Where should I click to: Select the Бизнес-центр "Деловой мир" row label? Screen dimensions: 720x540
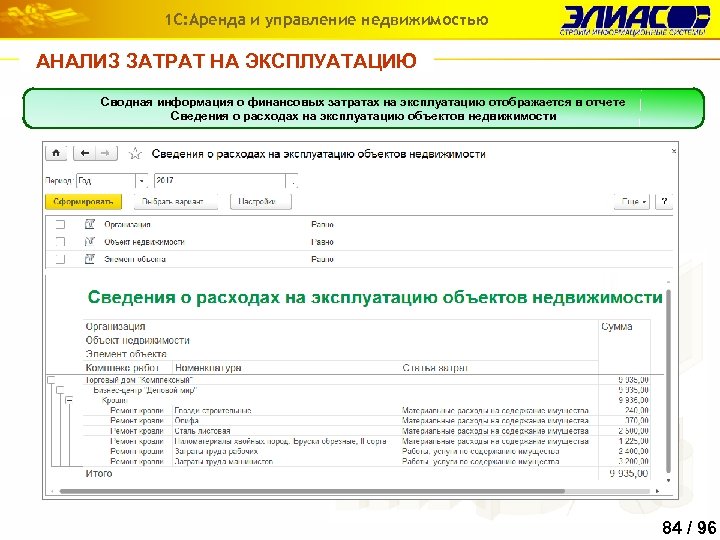[145, 390]
